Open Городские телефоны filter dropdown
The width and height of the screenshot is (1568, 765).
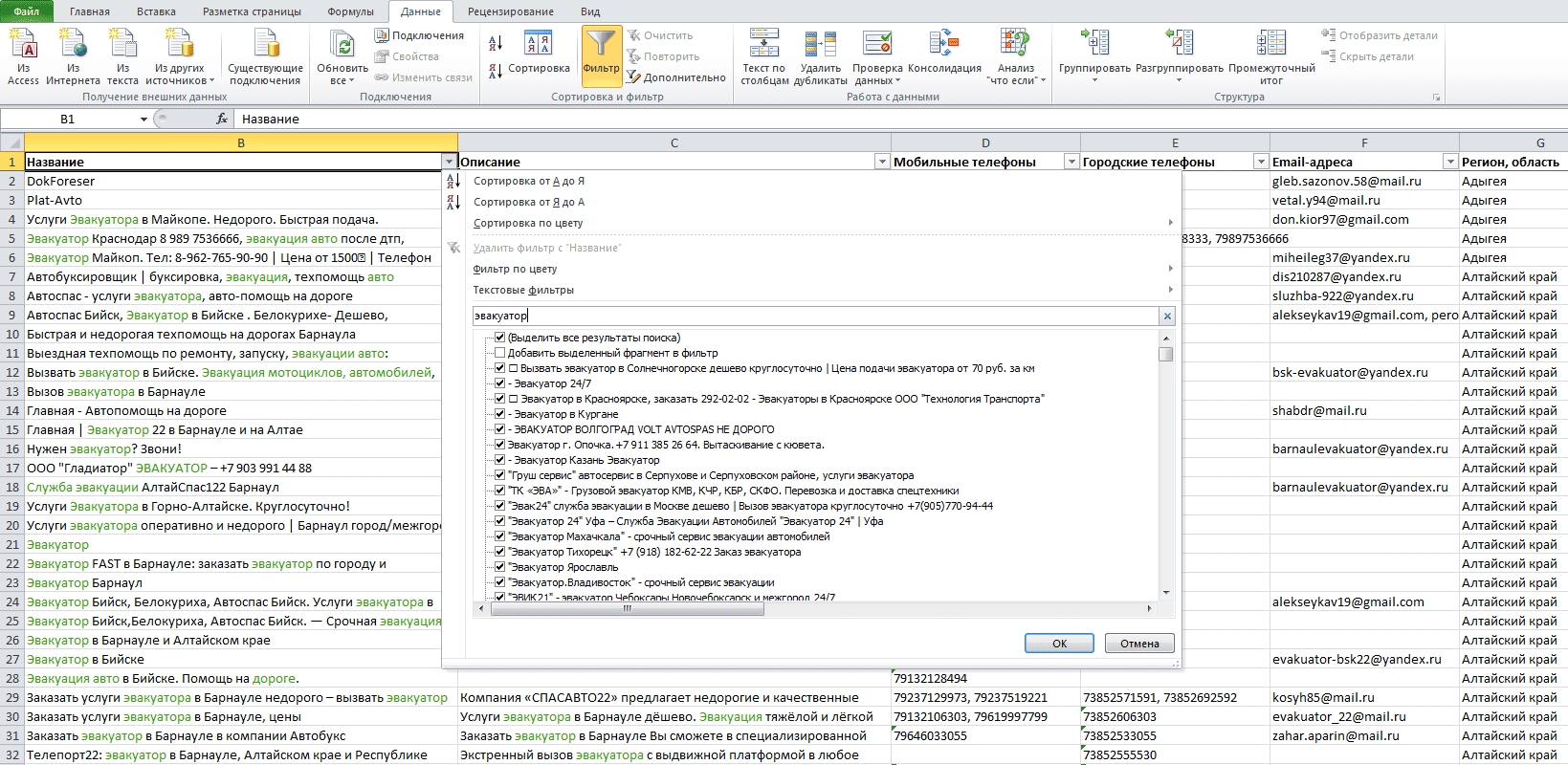tap(1261, 162)
